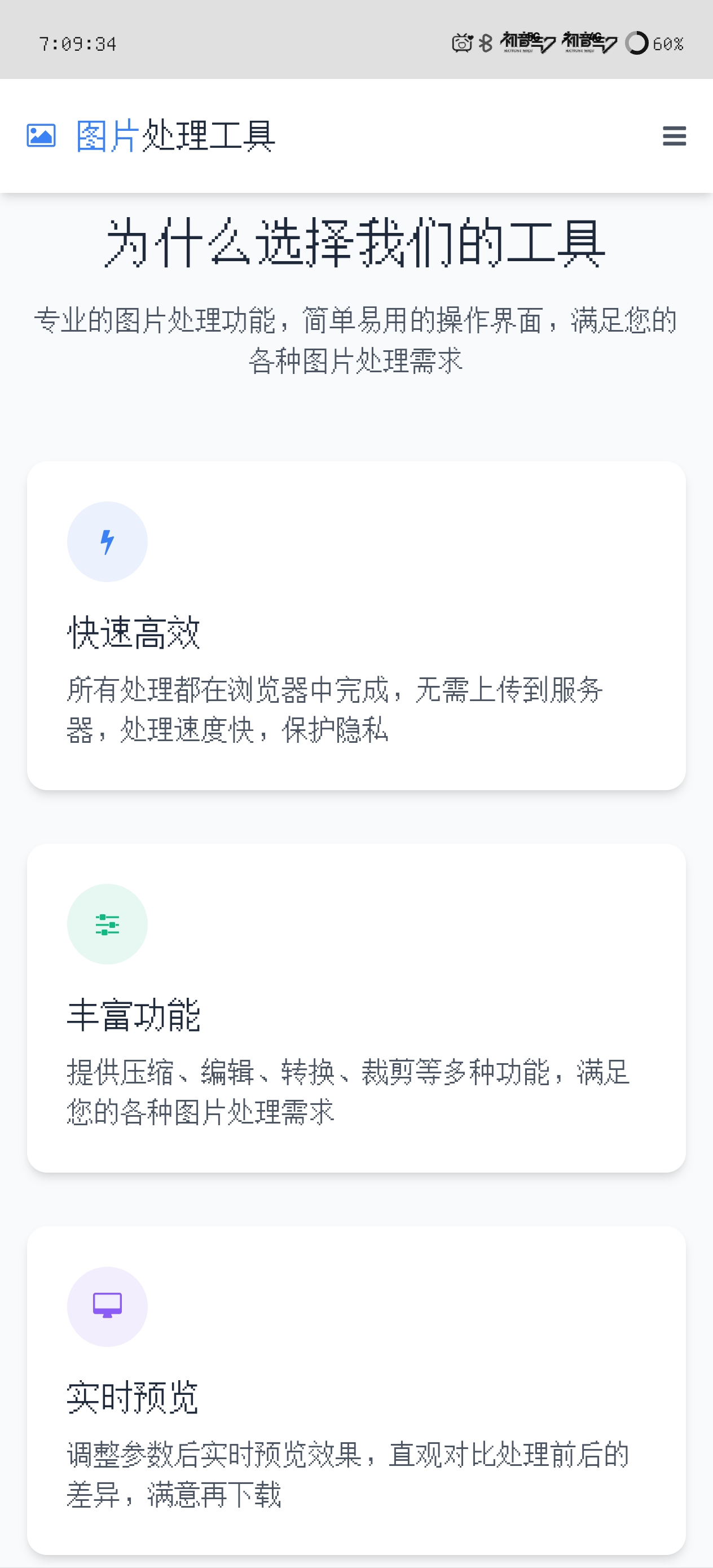Tap the first 初音 signal status icon
The image size is (713, 1568).
coord(527,43)
